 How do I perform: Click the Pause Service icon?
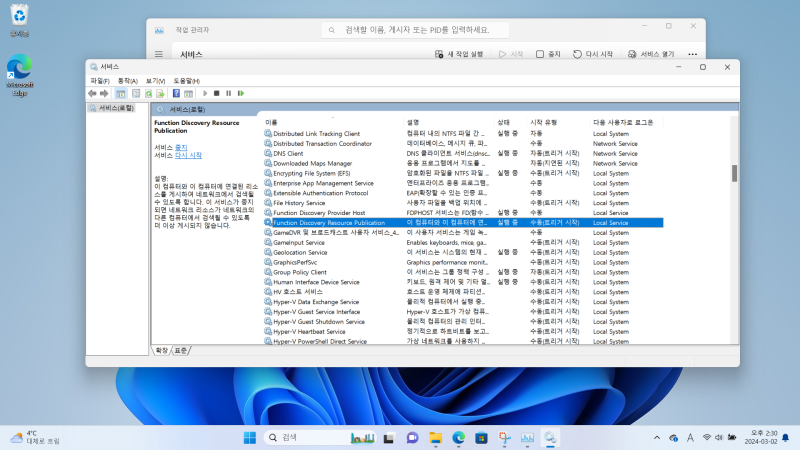(229, 93)
